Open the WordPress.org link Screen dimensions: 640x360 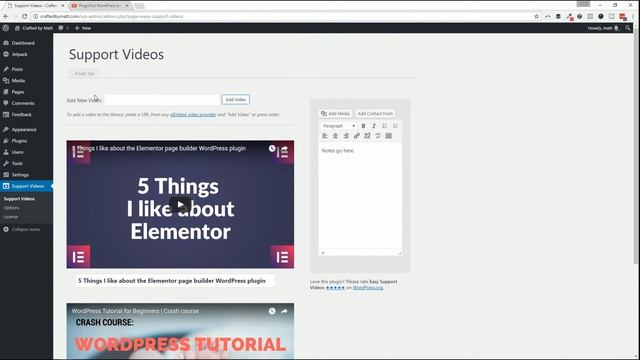[368, 288]
